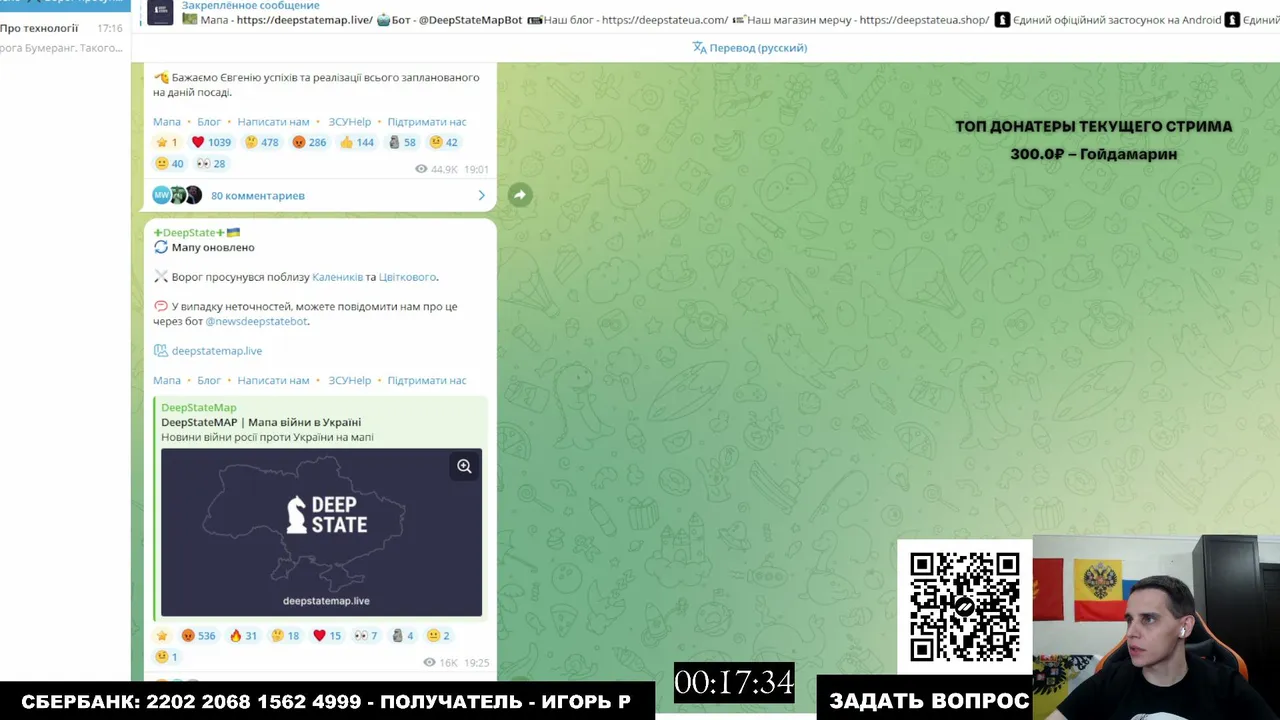Add neutral-face reaction showing 2

click(439, 635)
